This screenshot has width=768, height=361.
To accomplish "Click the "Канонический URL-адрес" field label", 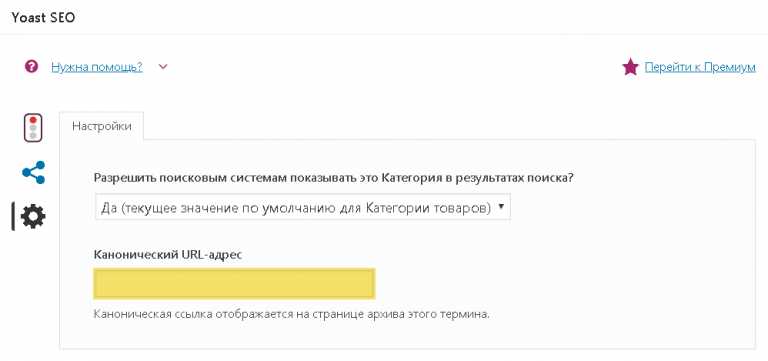I will 168,255.
